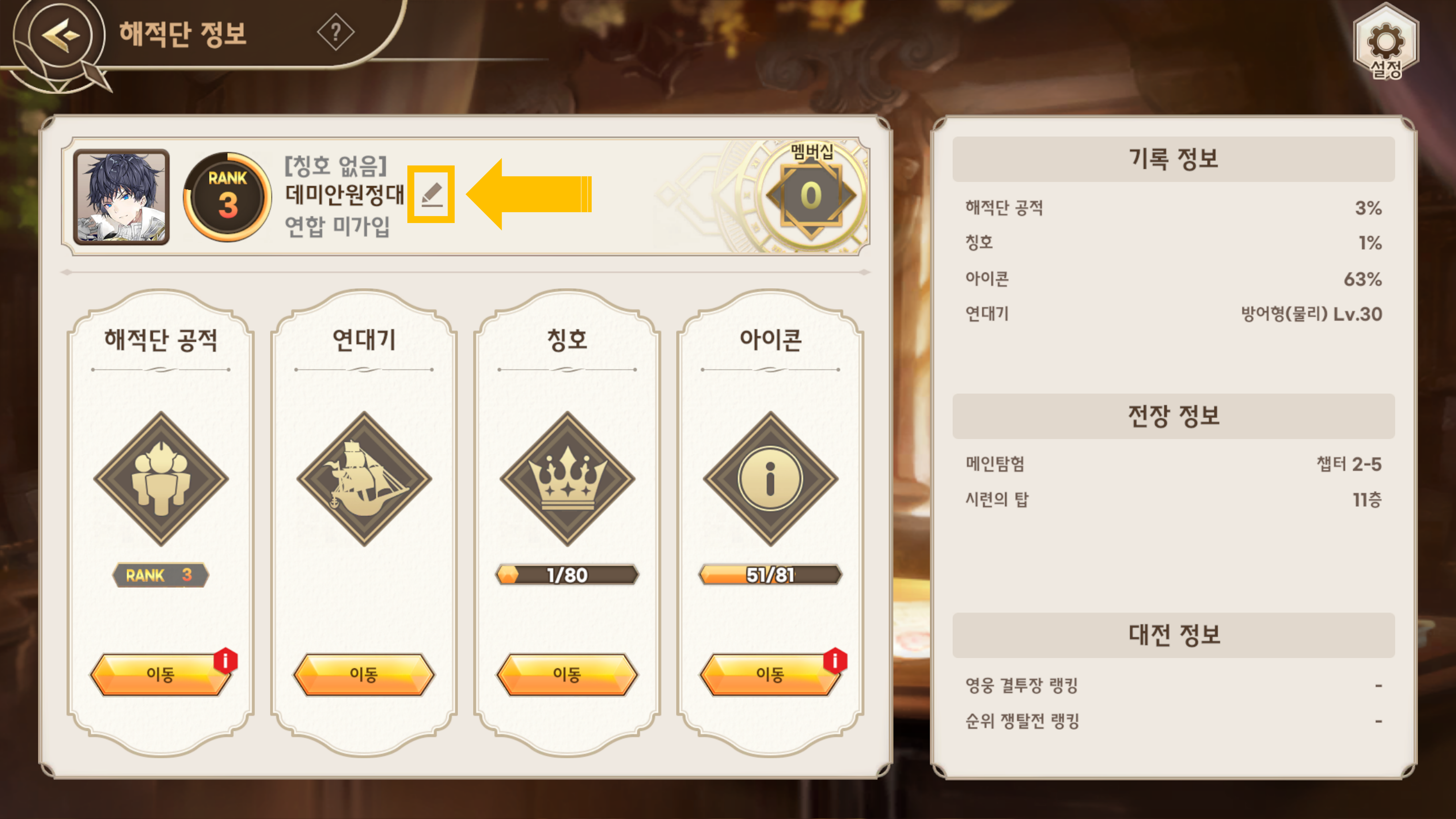Click 이동 under 해적단 공적
The width and height of the screenshot is (1456, 819).
[x=161, y=674]
